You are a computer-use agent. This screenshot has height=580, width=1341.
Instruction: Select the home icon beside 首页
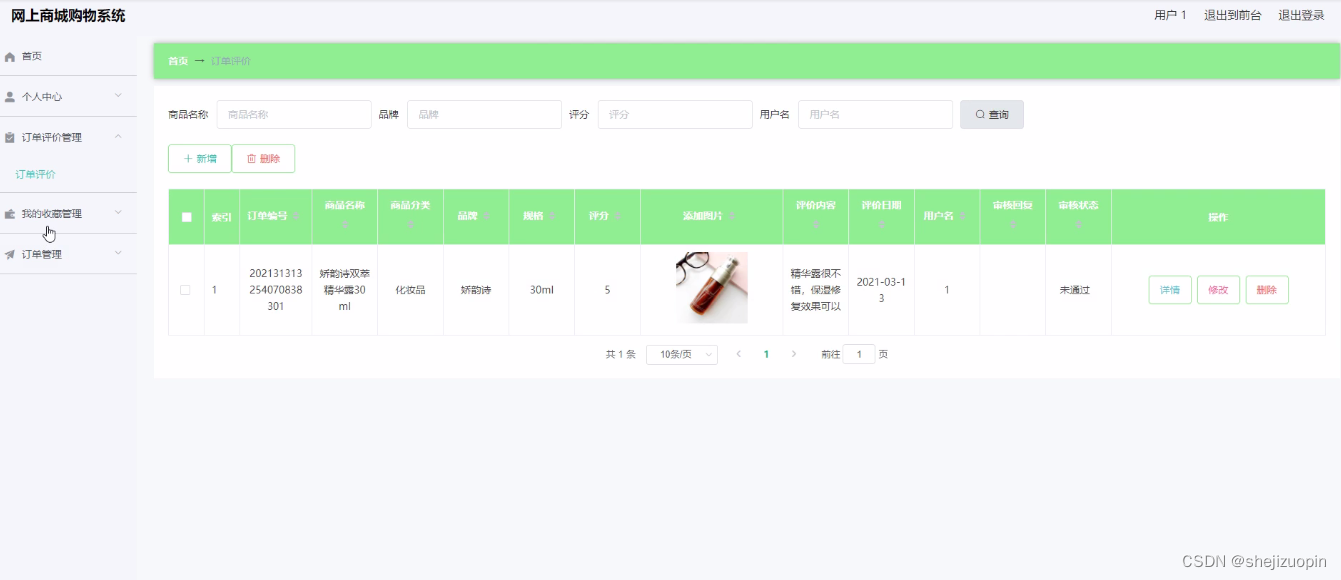(x=8, y=56)
